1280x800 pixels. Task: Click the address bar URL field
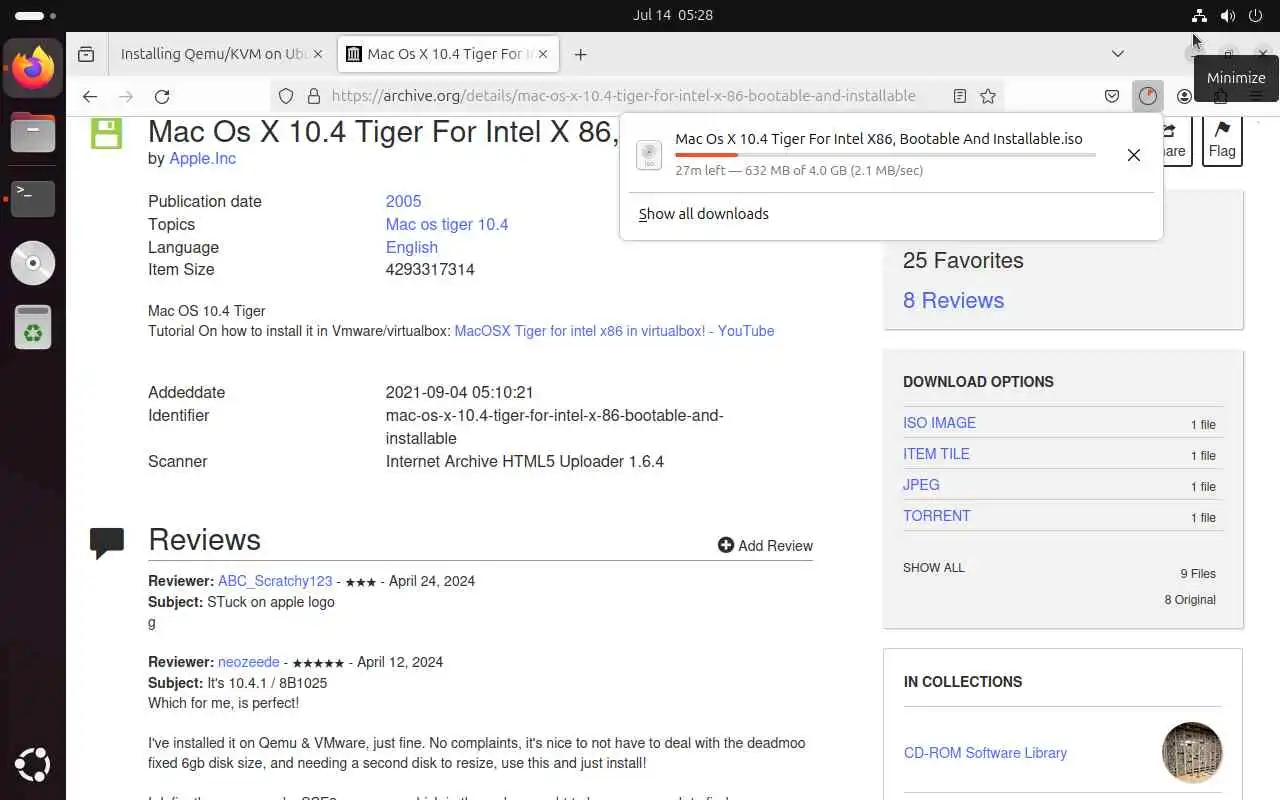[623, 96]
